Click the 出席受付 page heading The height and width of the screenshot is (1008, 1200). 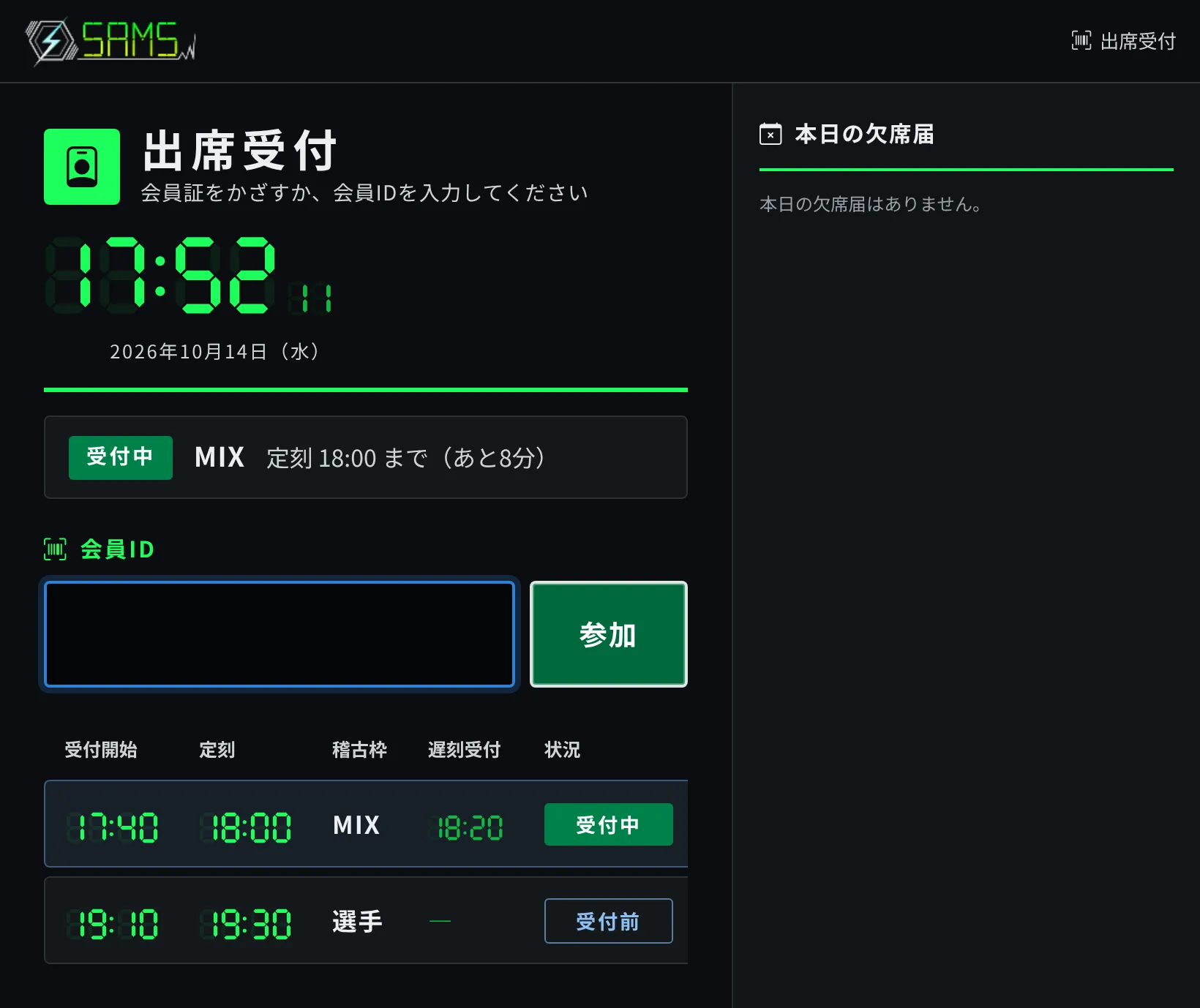pos(240,151)
